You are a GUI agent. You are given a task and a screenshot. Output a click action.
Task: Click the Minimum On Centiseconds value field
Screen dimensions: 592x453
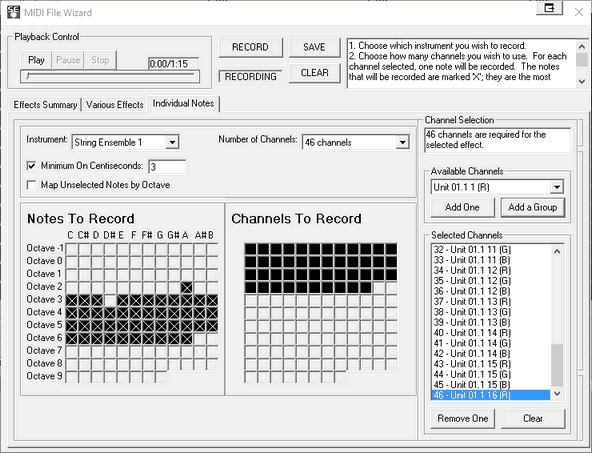(x=167, y=166)
